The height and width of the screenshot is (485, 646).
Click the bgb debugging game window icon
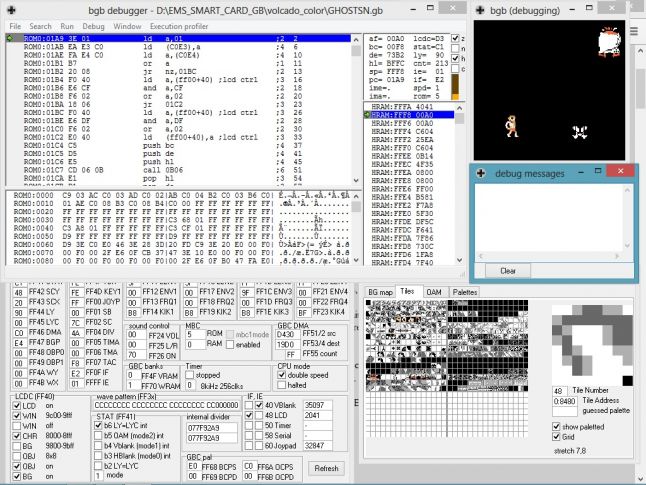coord(482,9)
